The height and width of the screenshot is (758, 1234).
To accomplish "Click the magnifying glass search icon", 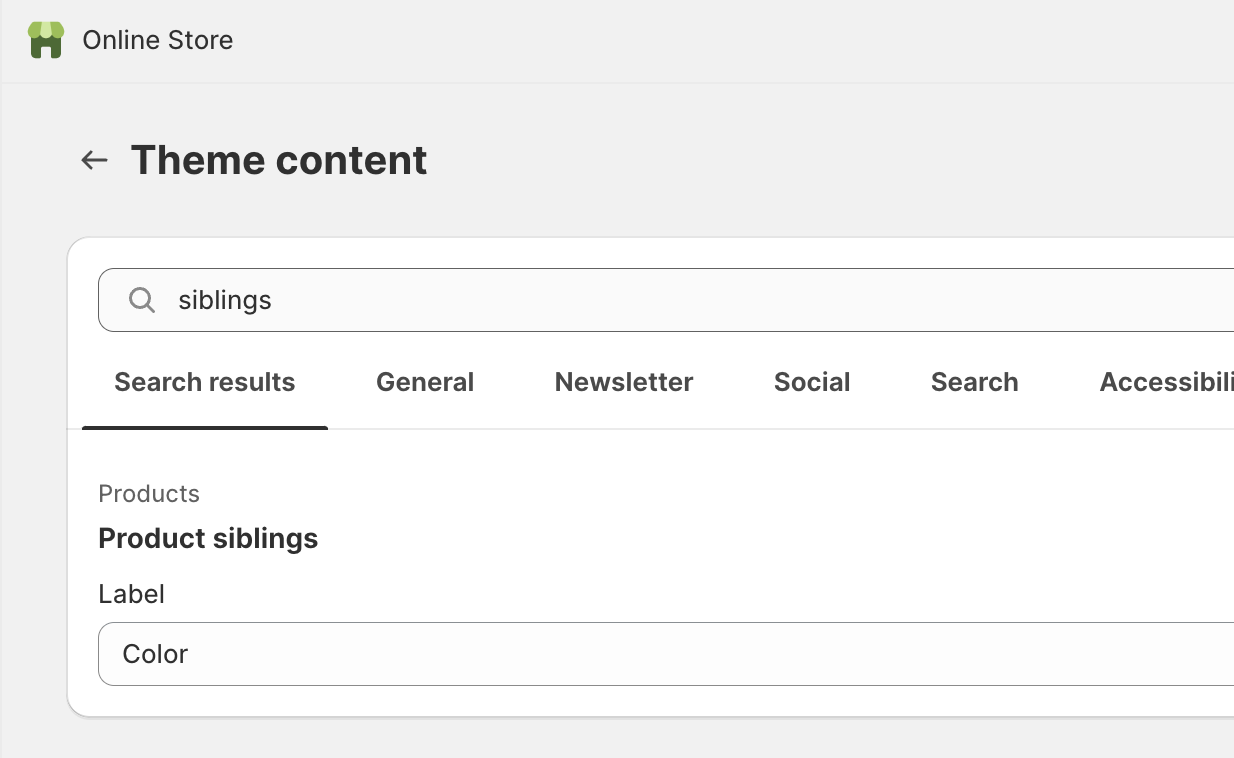I will click(x=141, y=299).
